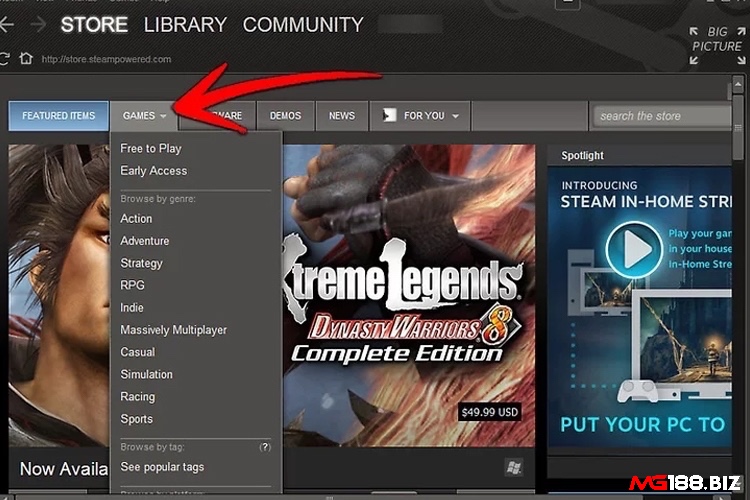The height and width of the screenshot is (500, 750).
Task: Choose Free to Play from menu
Action: (151, 148)
